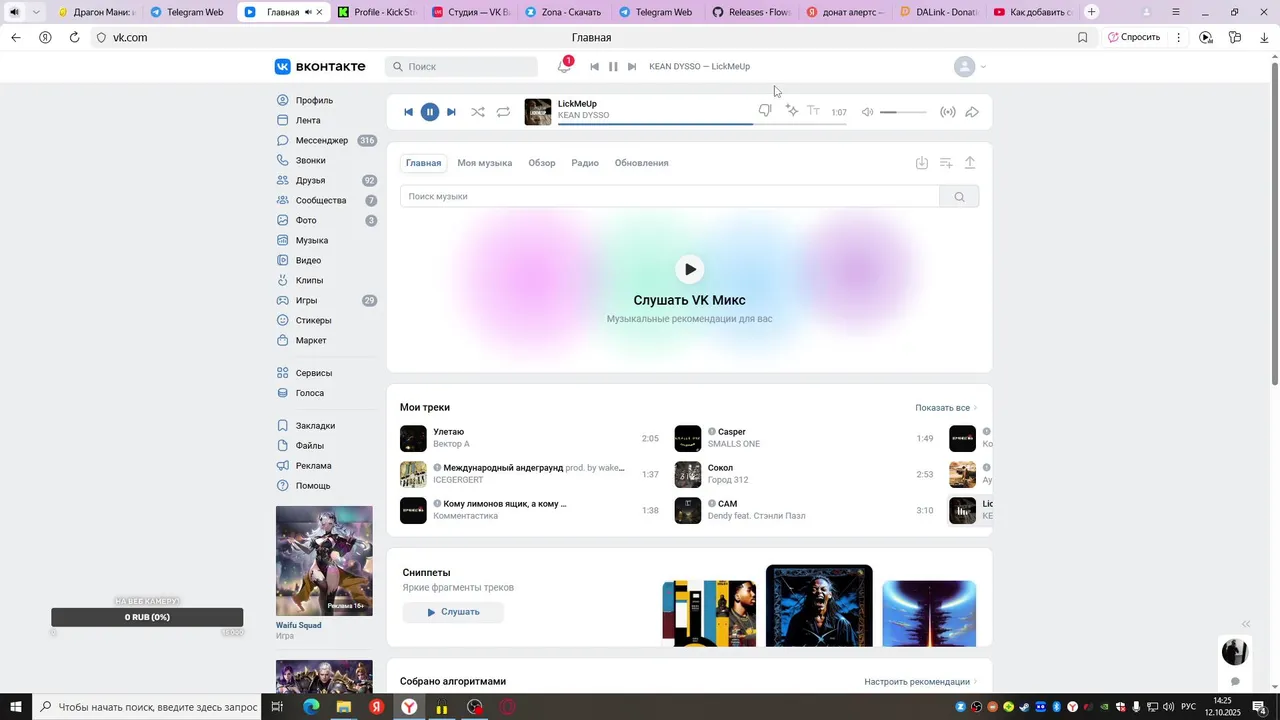Click previous track in header mini-player

click(x=594, y=66)
